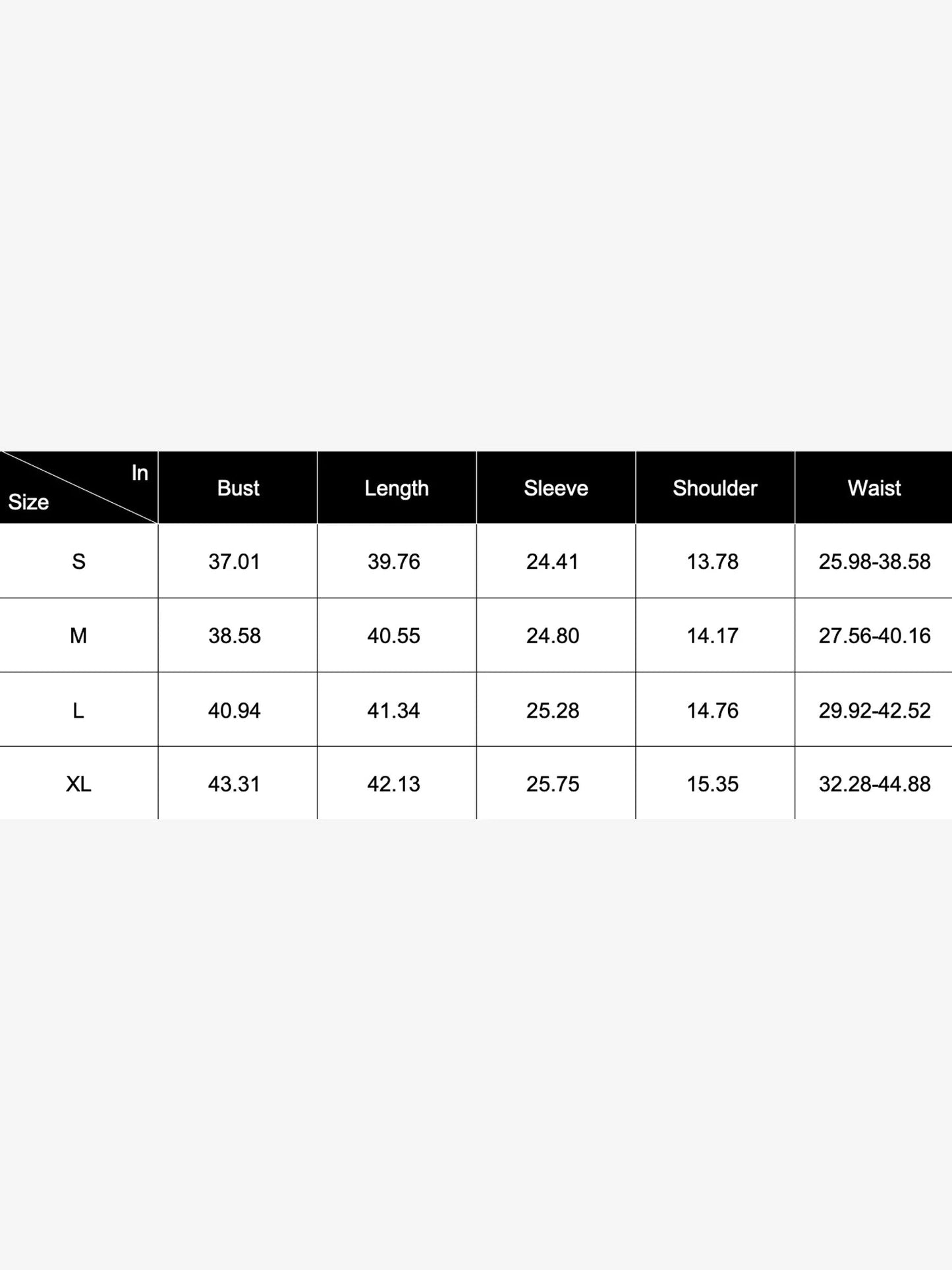Select sleeve value 24.41 for S
This screenshot has height=1270, width=952.
click(552, 562)
